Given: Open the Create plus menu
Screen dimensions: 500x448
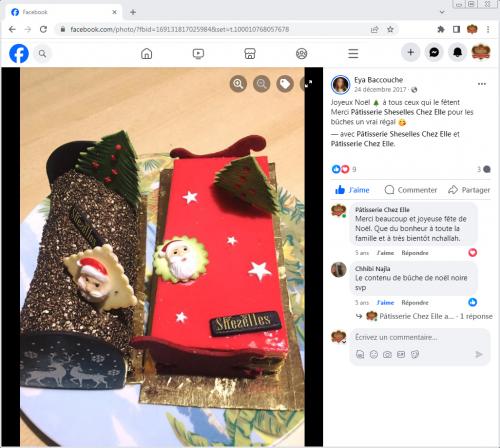Looking at the screenshot, I should (411, 53).
